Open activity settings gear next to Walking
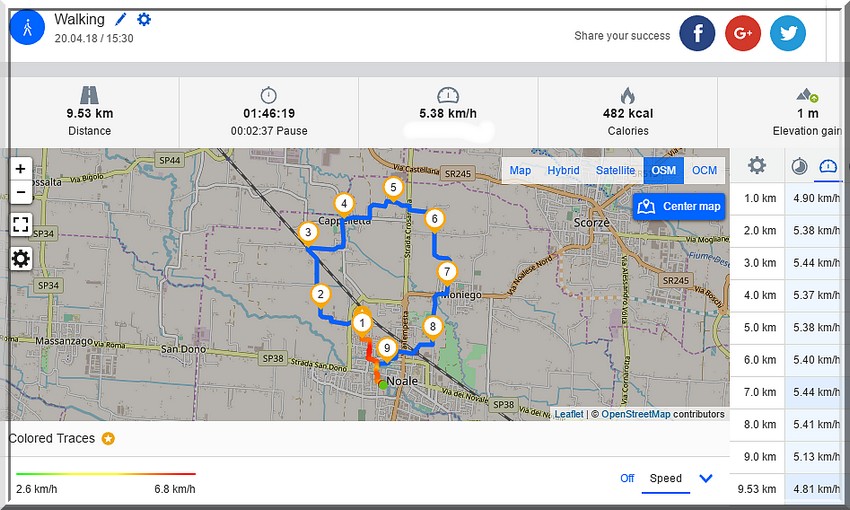Viewport: 850px width, 510px height. point(144,19)
